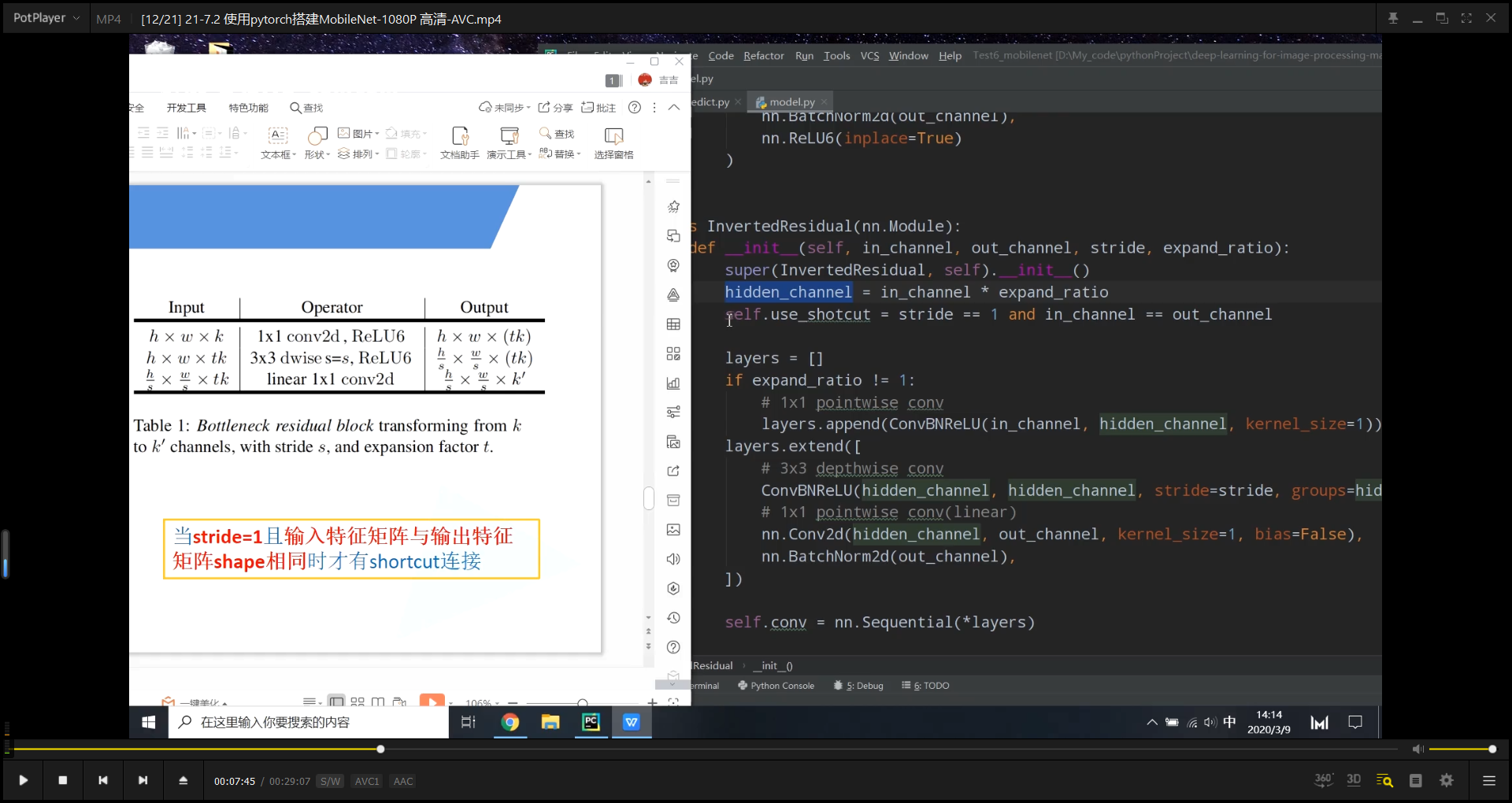
Task: Open PotPlayer chapter/playlist panel icon
Action: pyautogui.click(x=1415, y=780)
